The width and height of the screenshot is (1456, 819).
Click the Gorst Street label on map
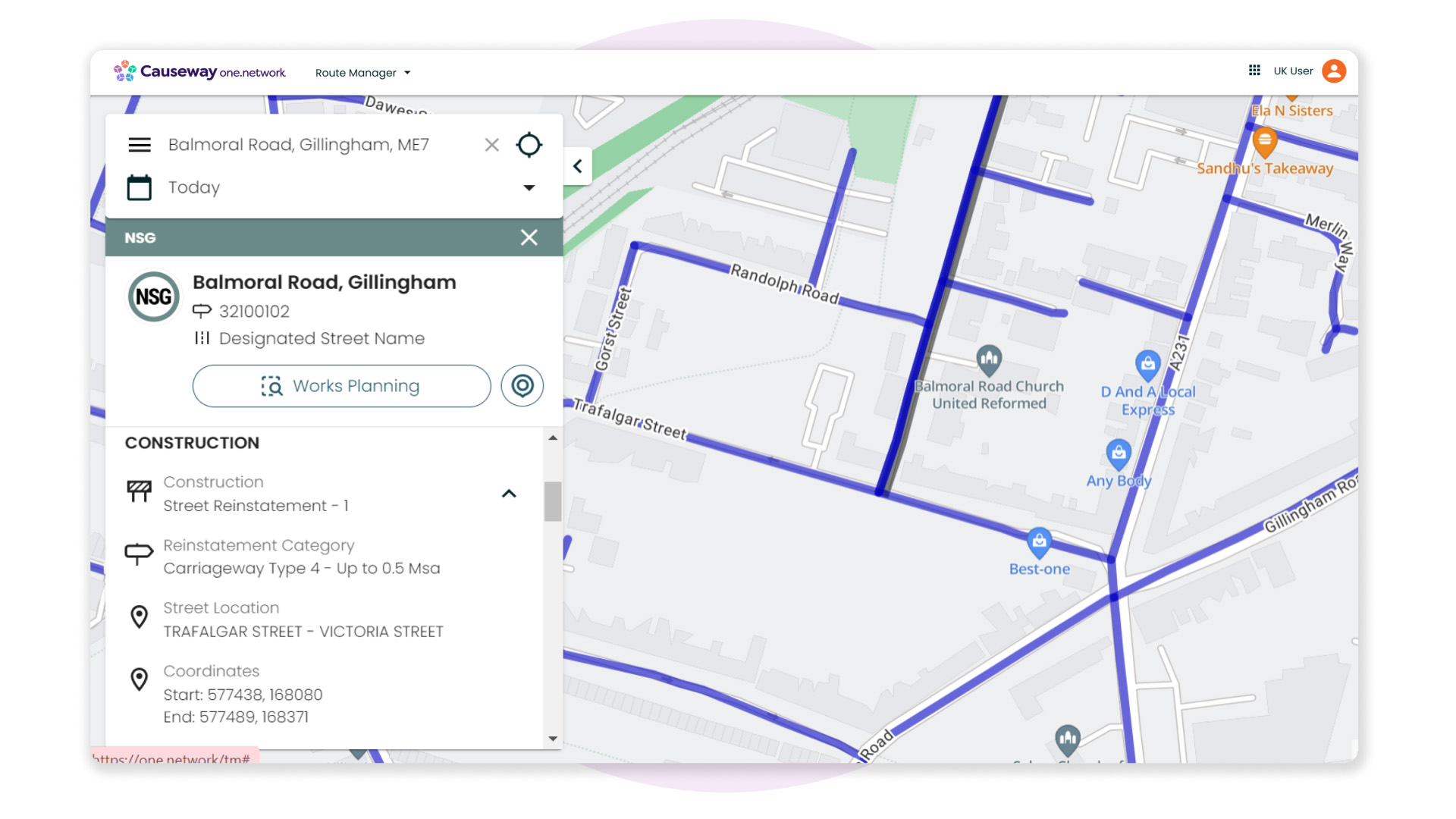[x=613, y=329]
